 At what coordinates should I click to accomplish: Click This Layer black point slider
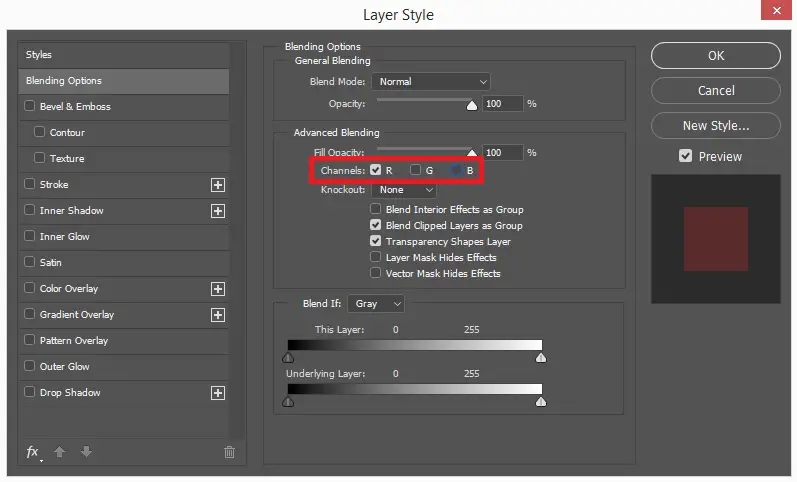(x=288, y=358)
